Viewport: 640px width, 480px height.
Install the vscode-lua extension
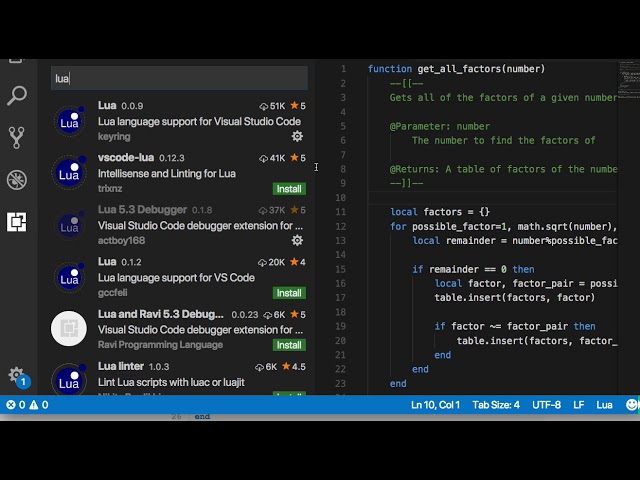tap(289, 189)
